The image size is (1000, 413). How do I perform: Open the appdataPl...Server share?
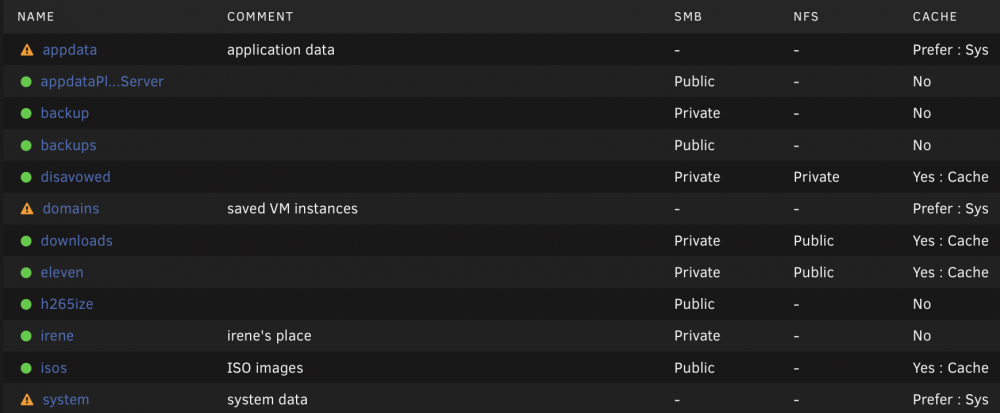pos(102,82)
